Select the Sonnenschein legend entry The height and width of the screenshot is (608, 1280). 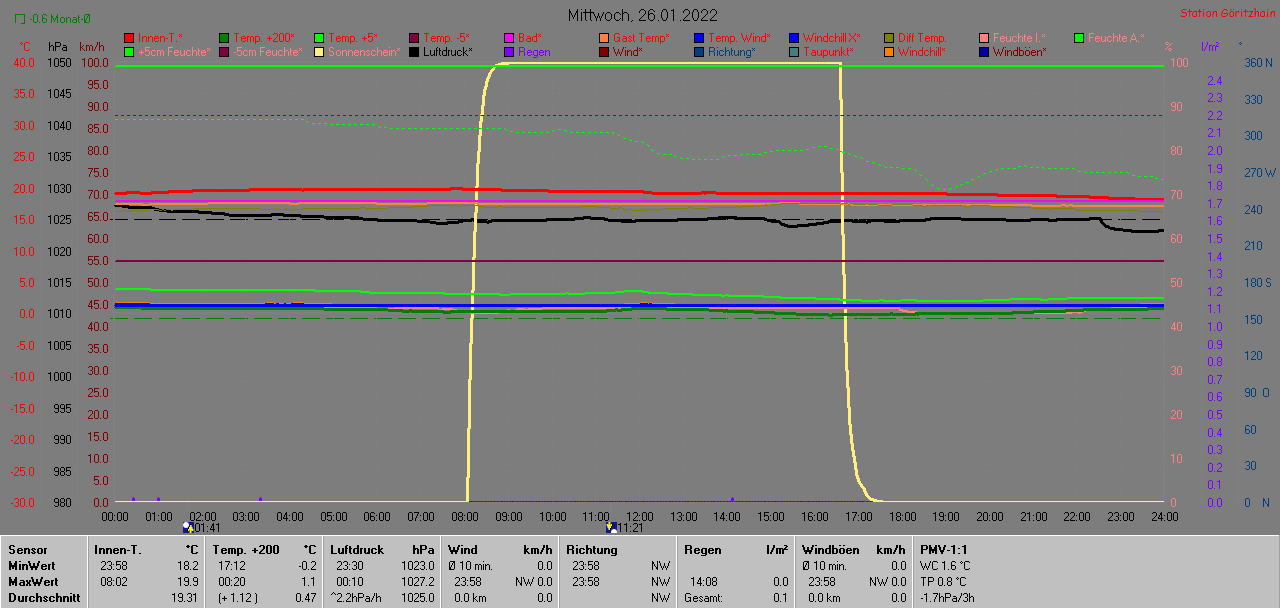[x=357, y=51]
